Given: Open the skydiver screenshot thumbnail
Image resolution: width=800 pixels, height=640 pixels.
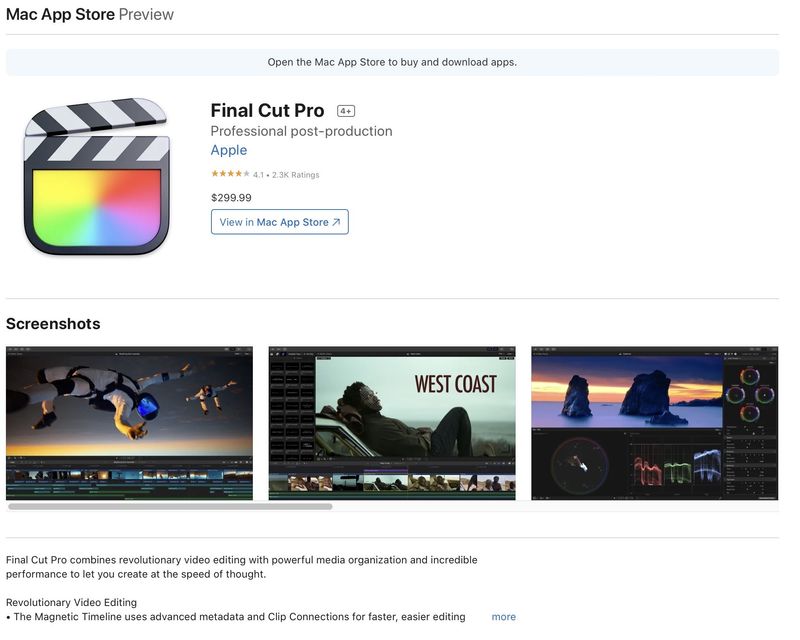Looking at the screenshot, I should 130,423.
